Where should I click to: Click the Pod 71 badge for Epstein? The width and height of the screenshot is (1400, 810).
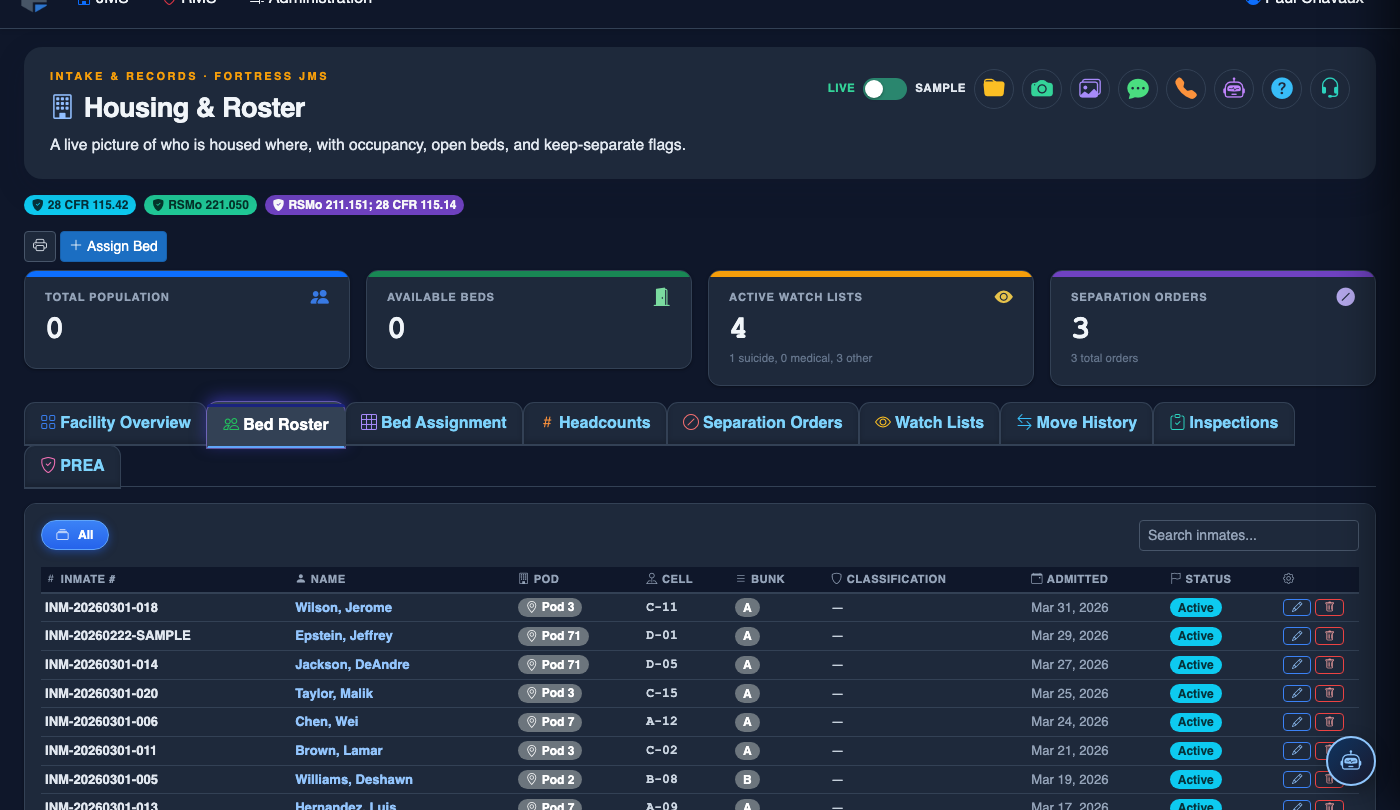(553, 636)
